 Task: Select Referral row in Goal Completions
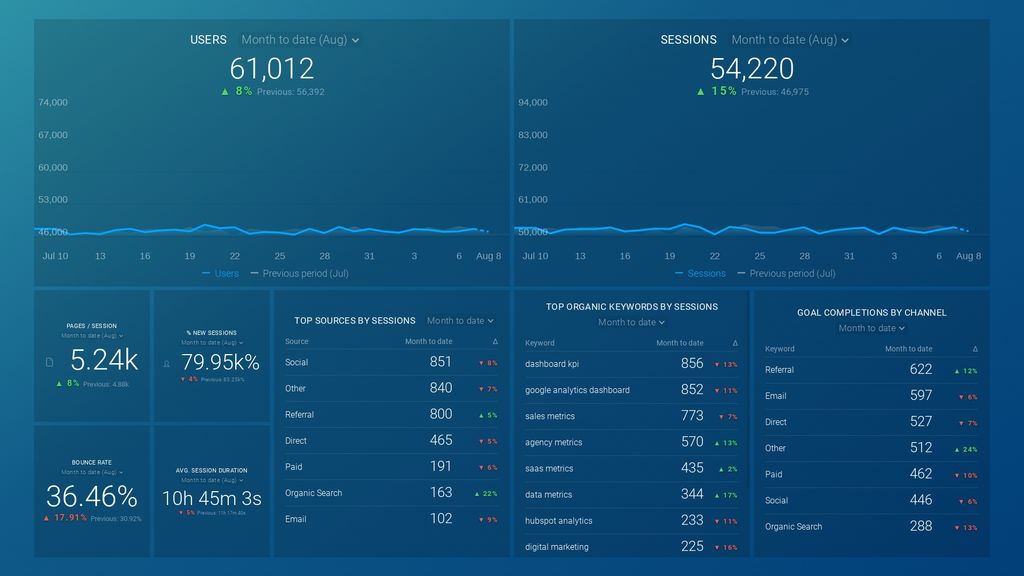pyautogui.click(x=871, y=370)
